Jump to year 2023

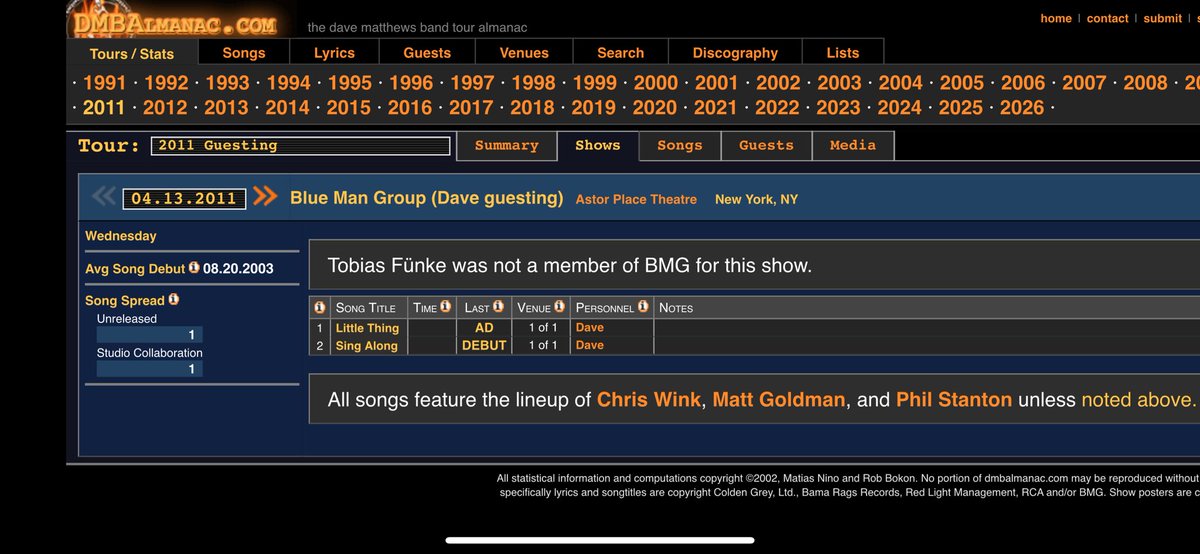838,108
